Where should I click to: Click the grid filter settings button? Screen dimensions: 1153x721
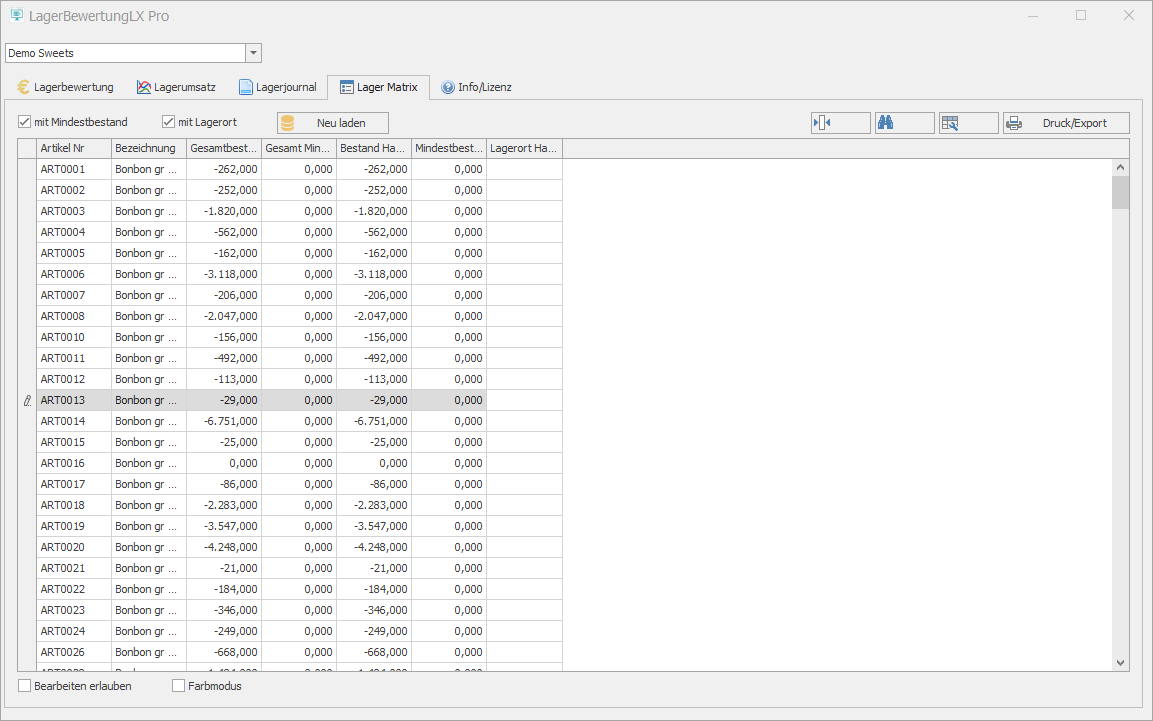click(x=968, y=123)
